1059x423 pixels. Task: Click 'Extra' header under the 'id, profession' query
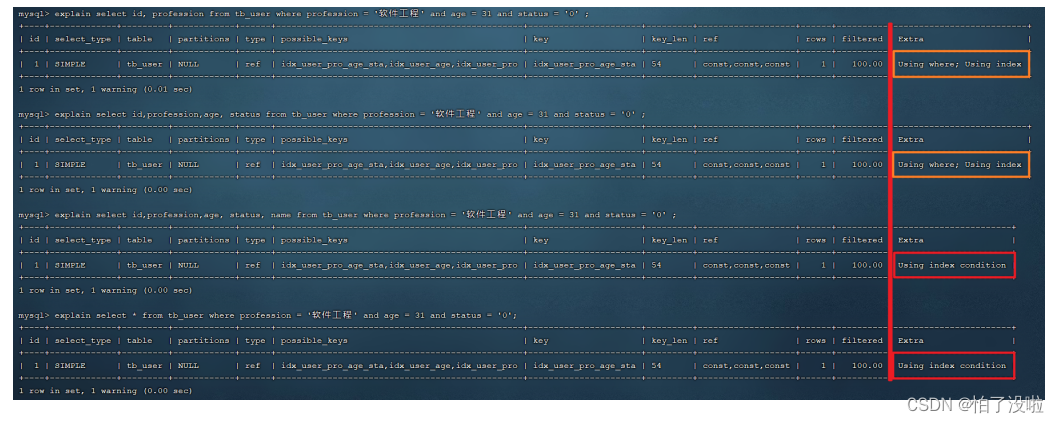(x=910, y=39)
